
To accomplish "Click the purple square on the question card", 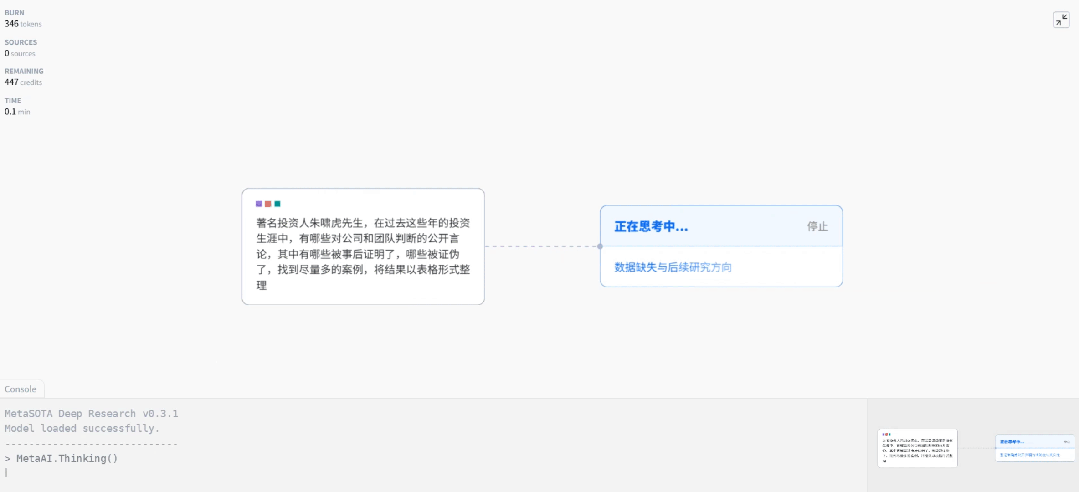I will (259, 204).
